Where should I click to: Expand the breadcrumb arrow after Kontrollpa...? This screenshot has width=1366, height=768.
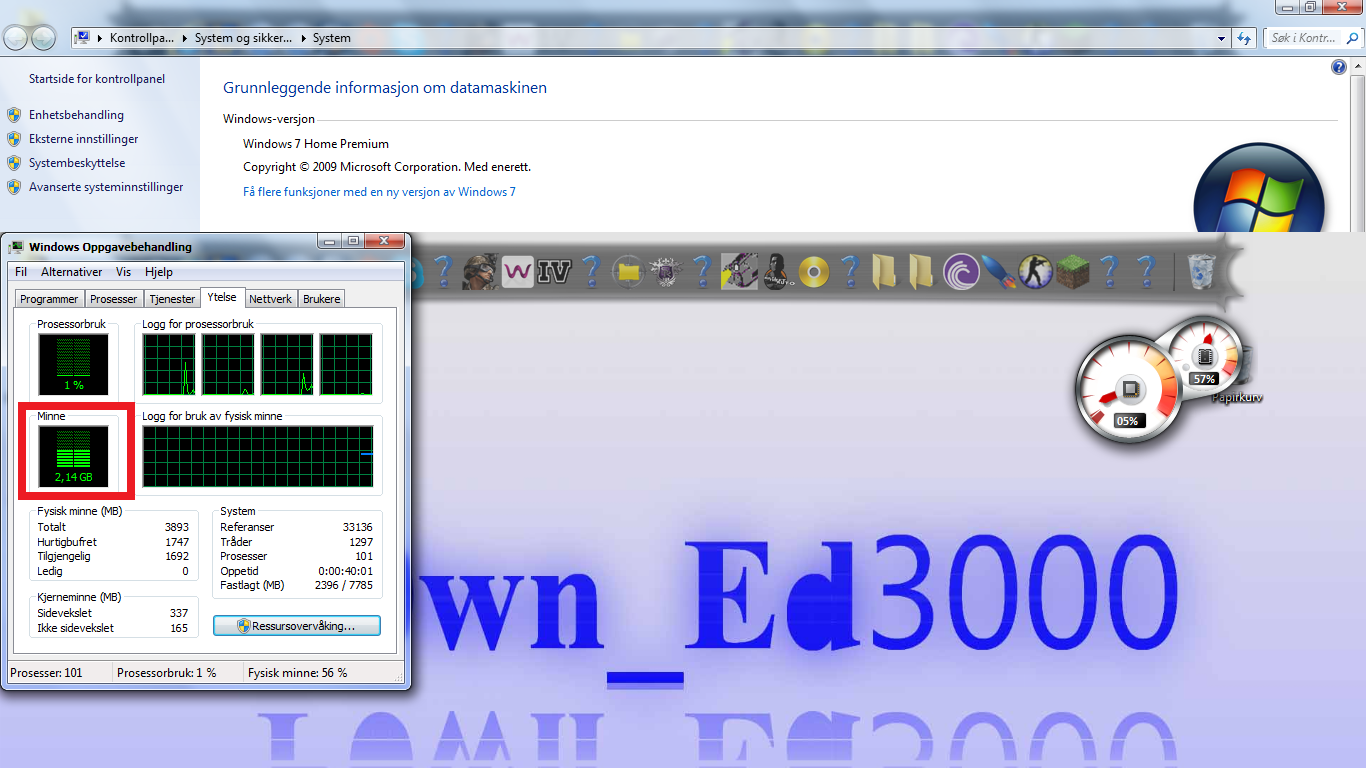184,38
